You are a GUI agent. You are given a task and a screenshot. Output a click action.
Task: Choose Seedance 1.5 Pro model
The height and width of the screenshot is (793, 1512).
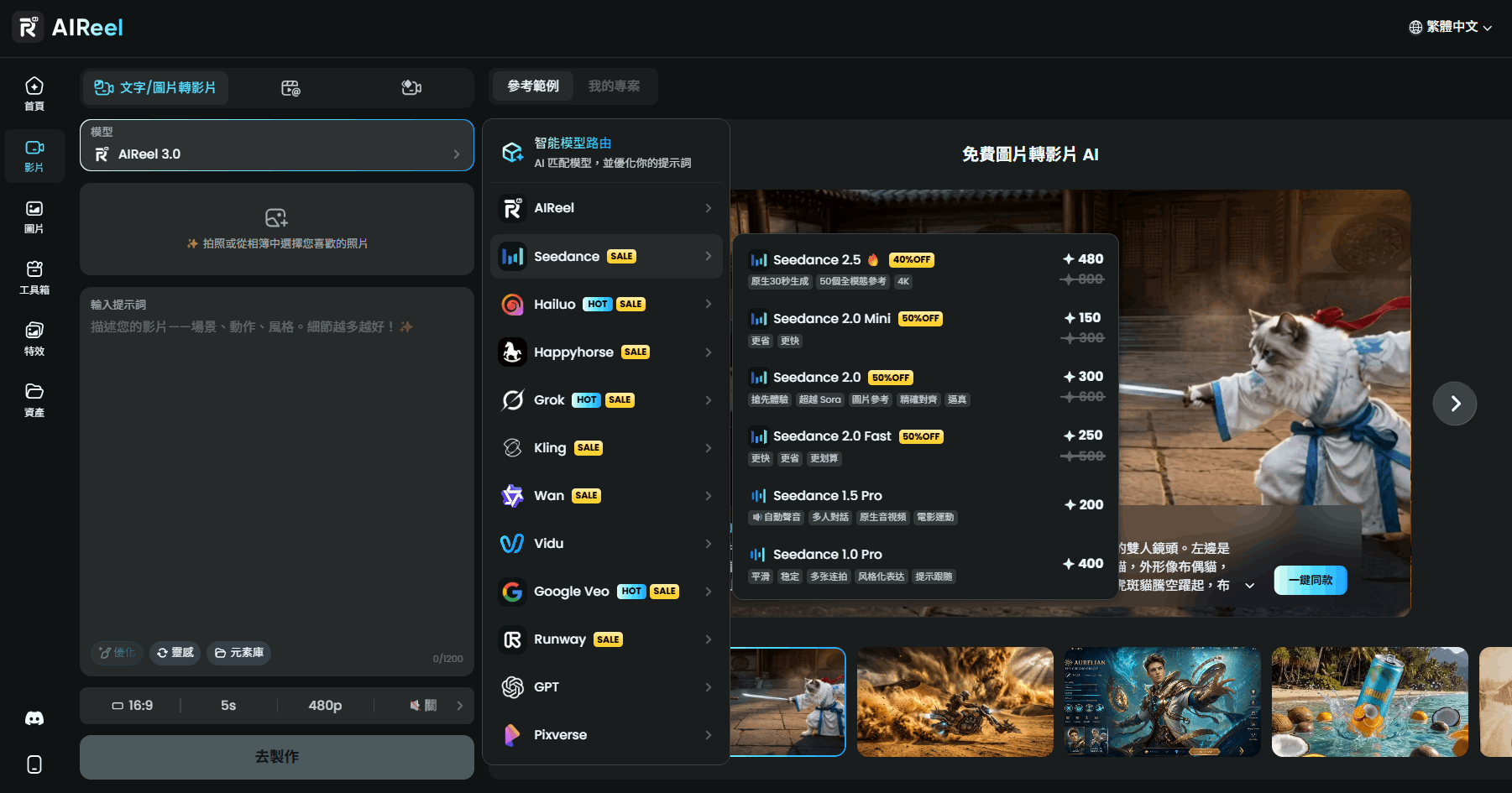[926, 505]
